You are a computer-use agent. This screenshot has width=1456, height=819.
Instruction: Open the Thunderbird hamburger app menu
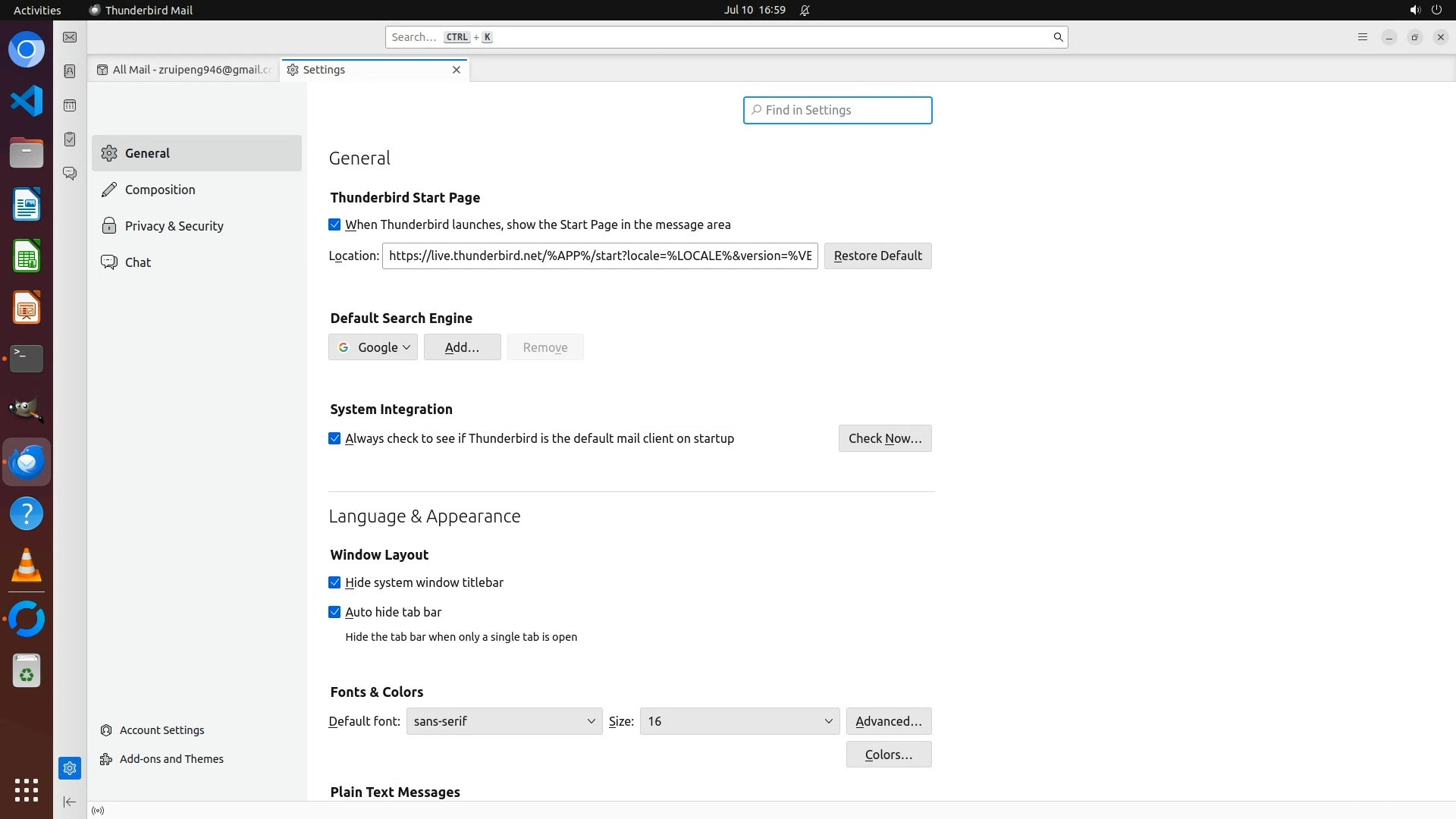(1362, 37)
